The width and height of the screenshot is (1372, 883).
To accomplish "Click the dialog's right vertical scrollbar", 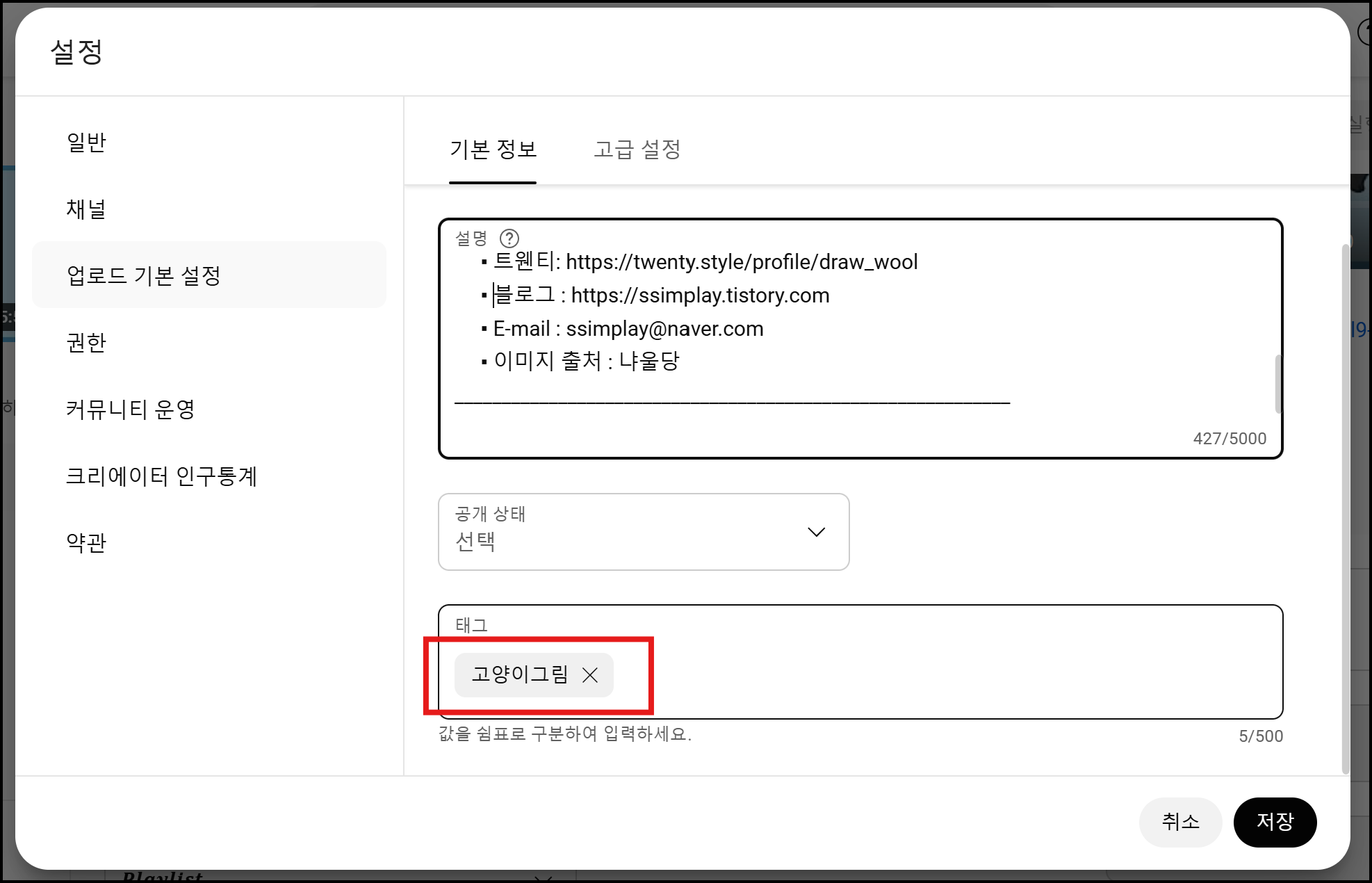I will pos(1346,508).
